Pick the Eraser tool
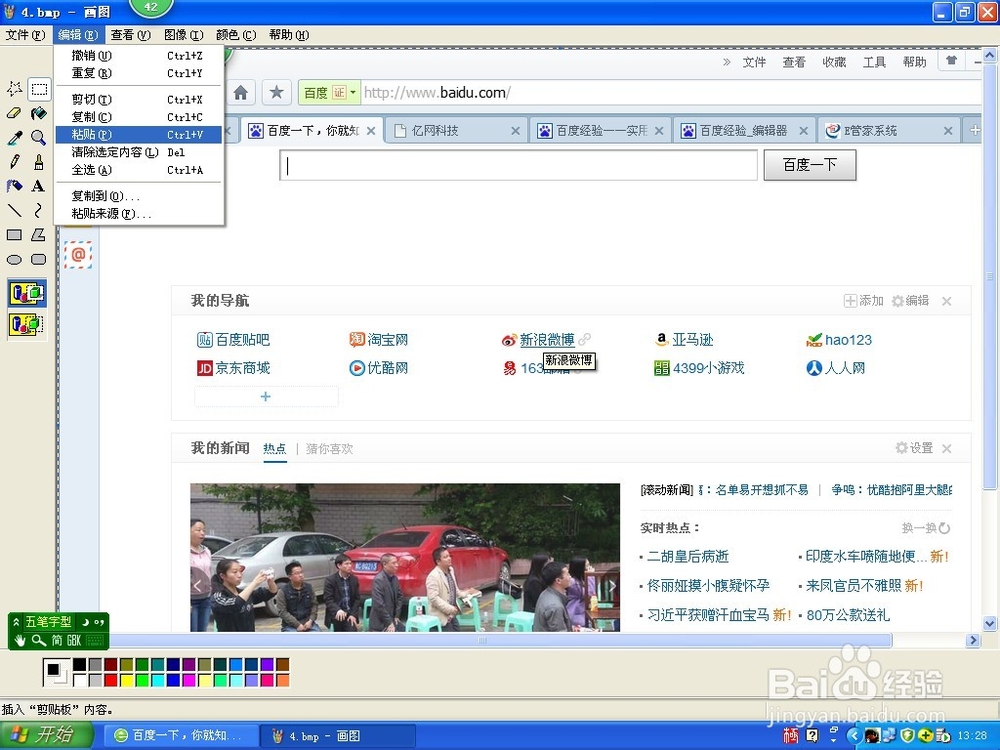This screenshot has height=750, width=1000. tap(15, 113)
